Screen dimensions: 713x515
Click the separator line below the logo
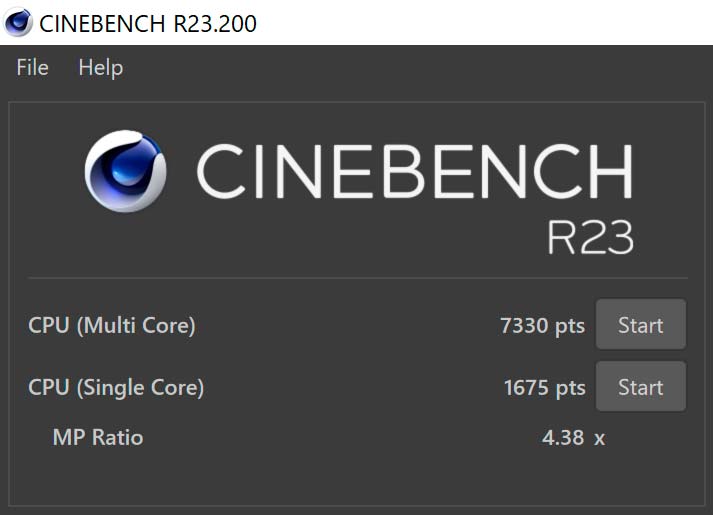[356, 278]
